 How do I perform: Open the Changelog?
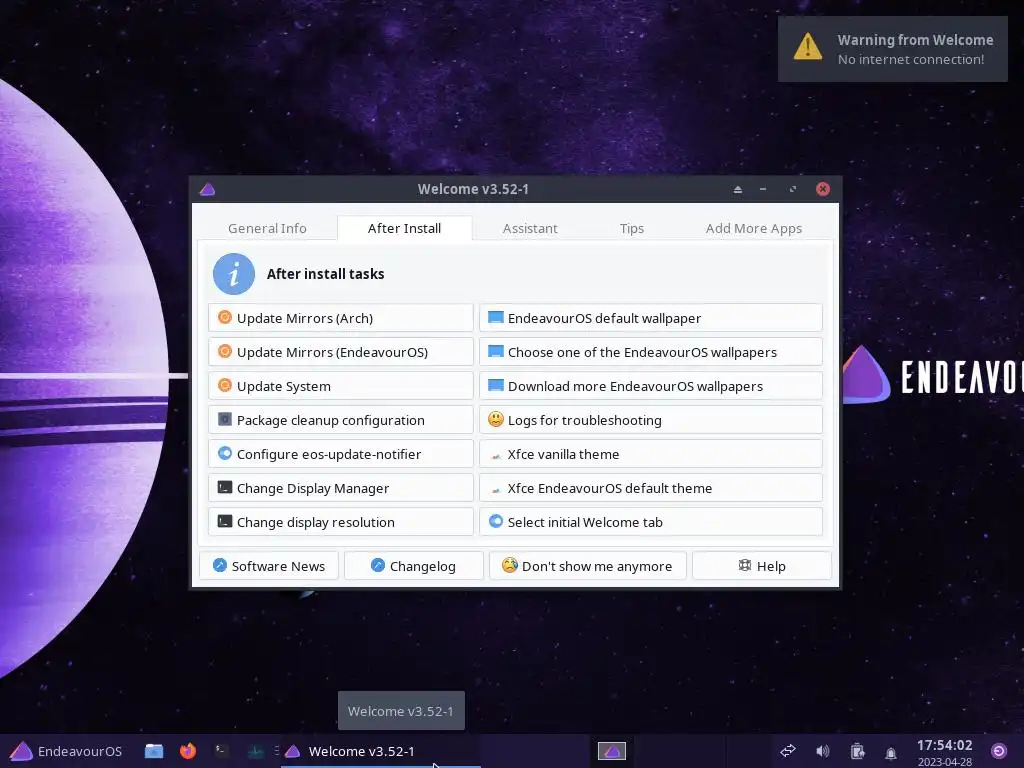click(x=413, y=566)
